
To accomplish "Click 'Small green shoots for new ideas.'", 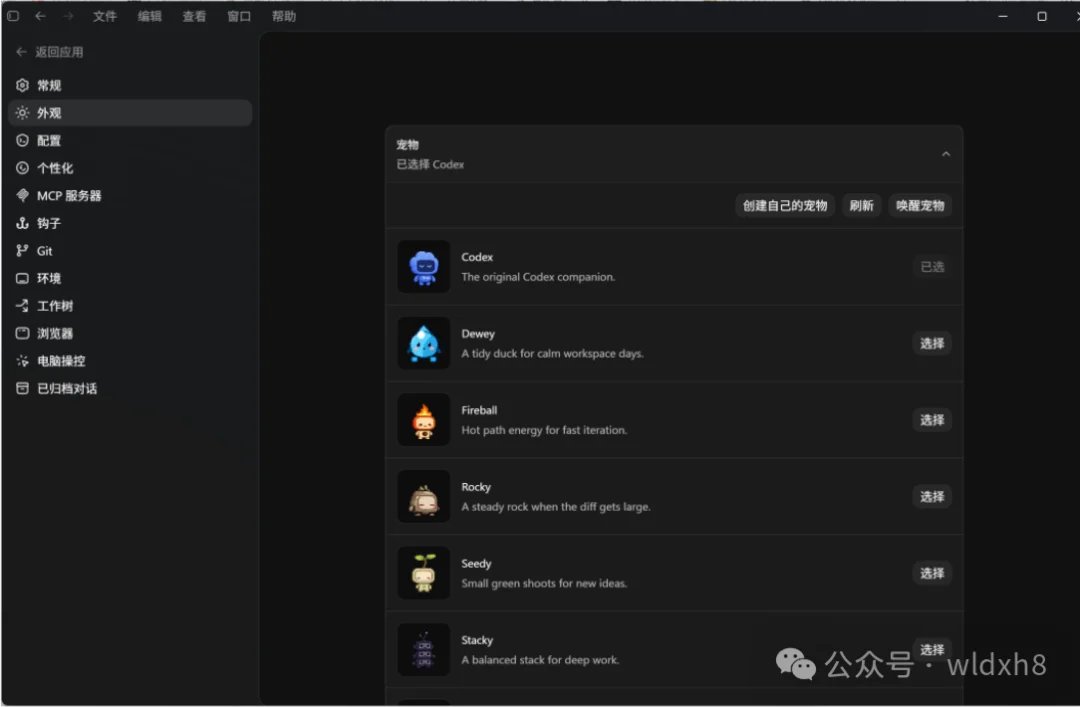I will click(544, 583).
